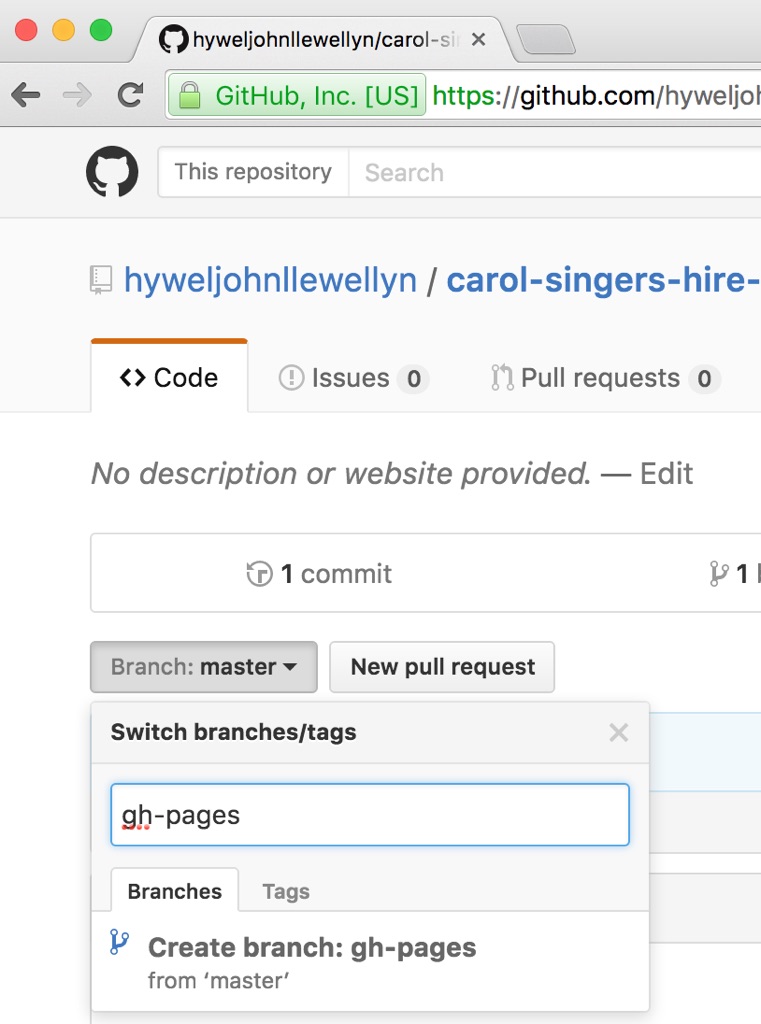Click the GitHub Octocat logo
The width and height of the screenshot is (761, 1024).
tap(112, 171)
